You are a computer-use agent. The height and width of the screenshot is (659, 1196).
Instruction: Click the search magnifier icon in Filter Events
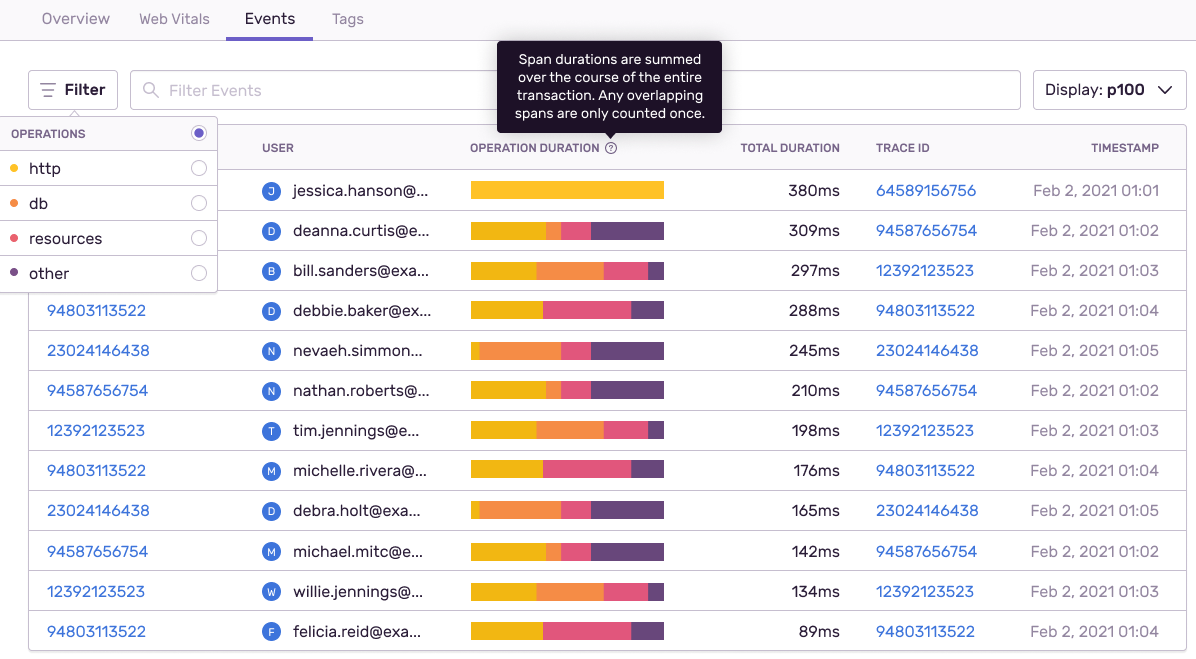(151, 90)
